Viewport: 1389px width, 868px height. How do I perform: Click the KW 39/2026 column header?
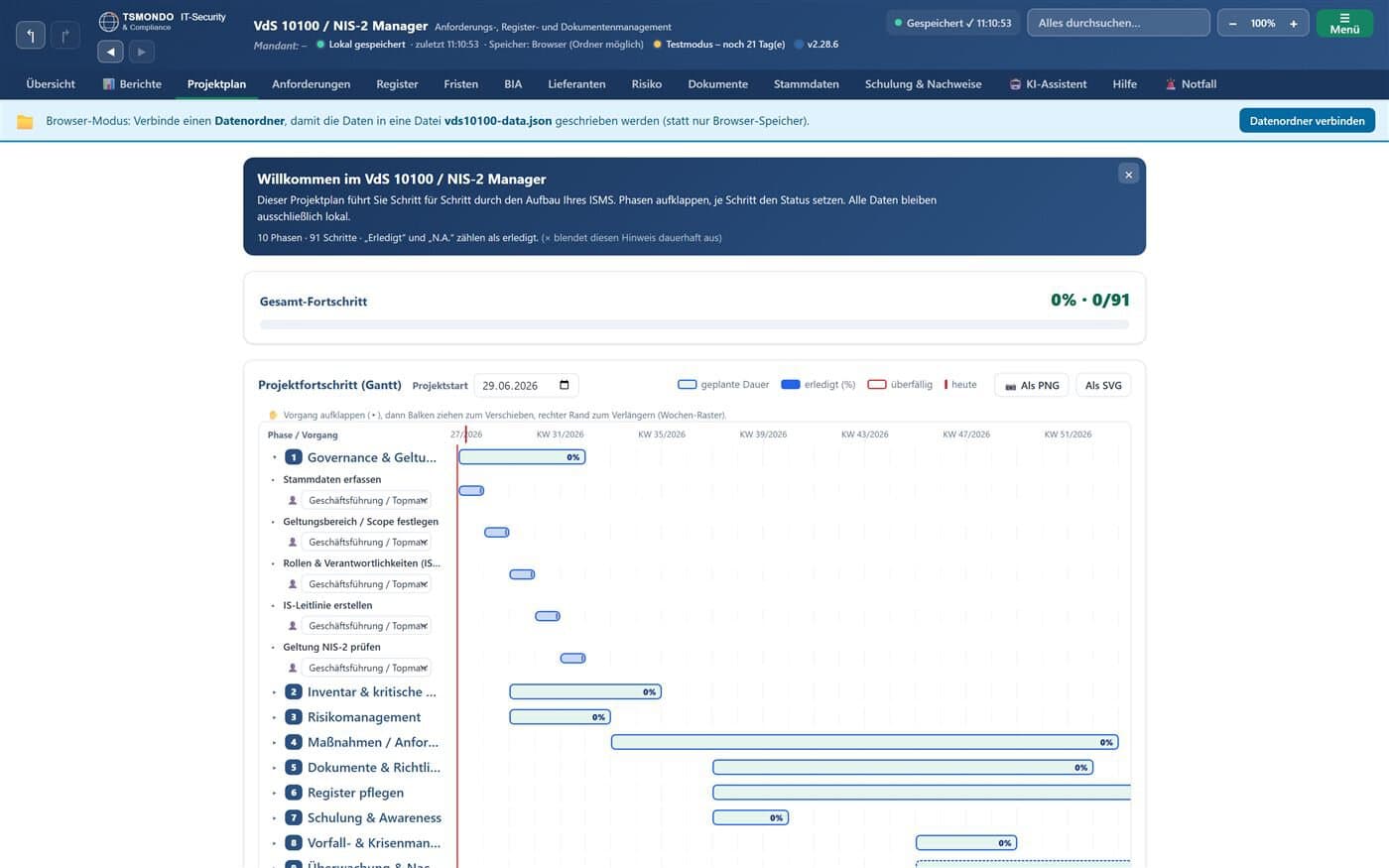763,434
